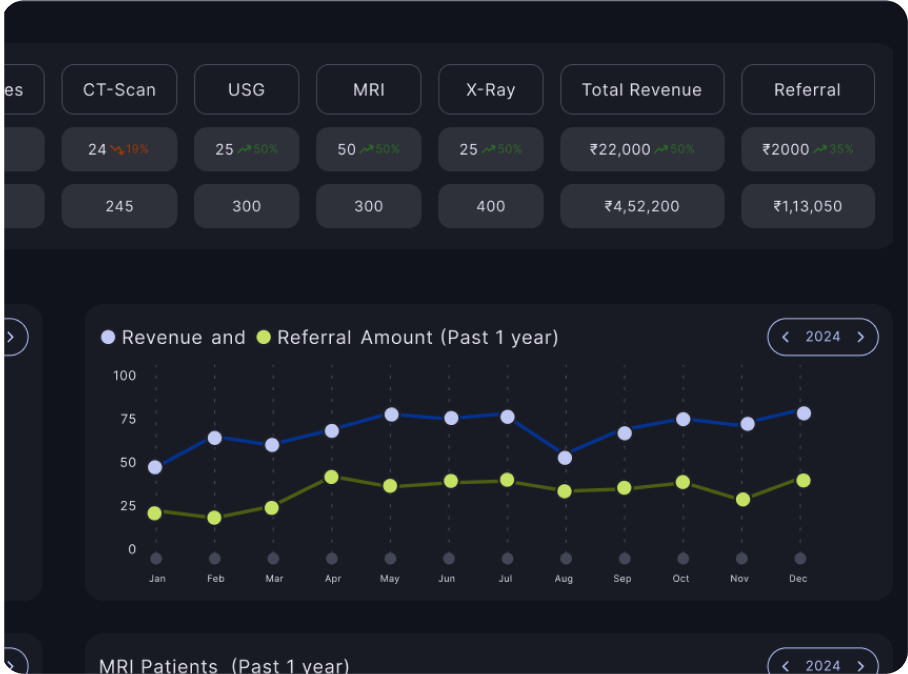Click the May revenue data point

[x=391, y=415]
